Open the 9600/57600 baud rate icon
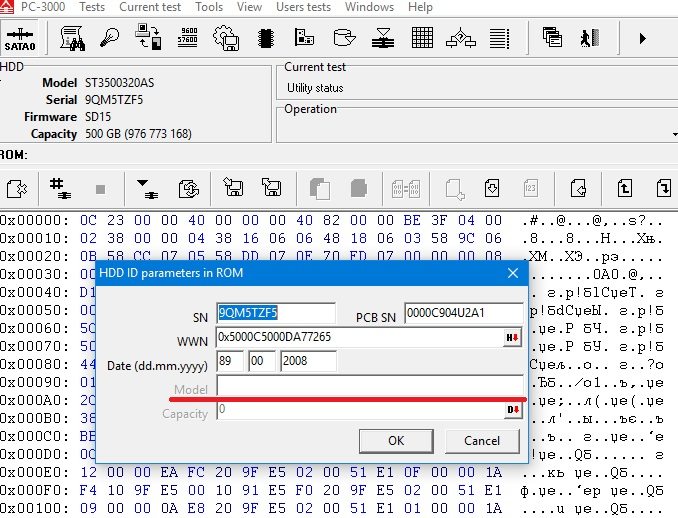The image size is (678, 518). pos(188,37)
